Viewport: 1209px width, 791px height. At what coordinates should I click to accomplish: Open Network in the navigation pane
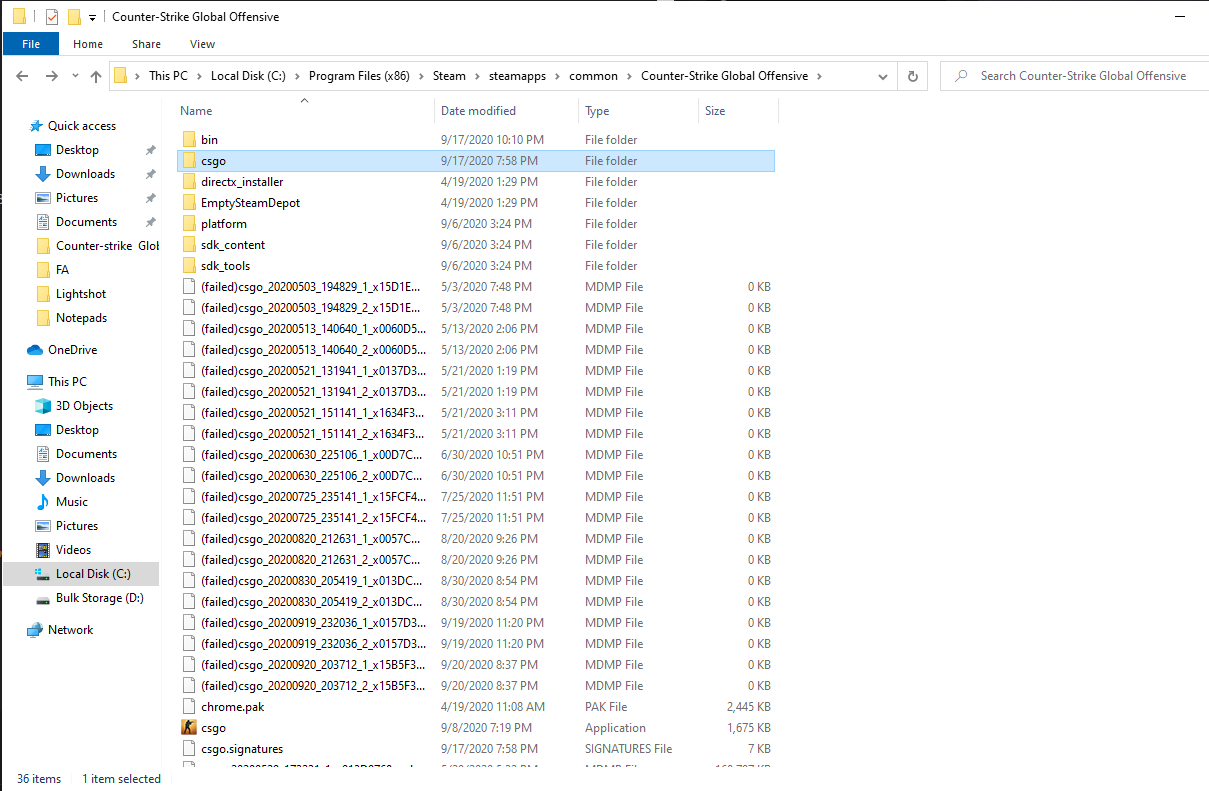coord(70,630)
